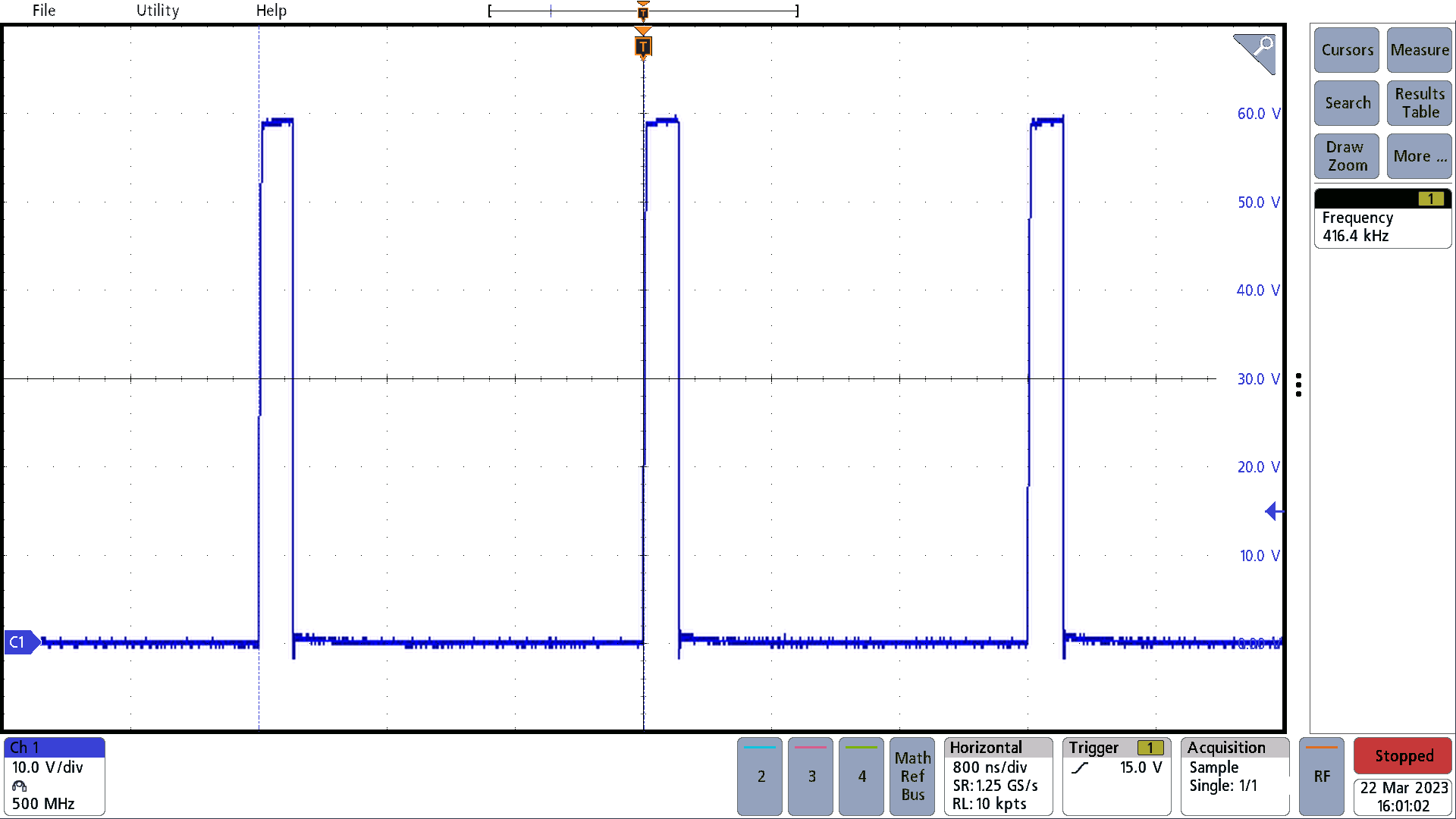Click the RL: 10 kpts record length text

tap(990, 804)
